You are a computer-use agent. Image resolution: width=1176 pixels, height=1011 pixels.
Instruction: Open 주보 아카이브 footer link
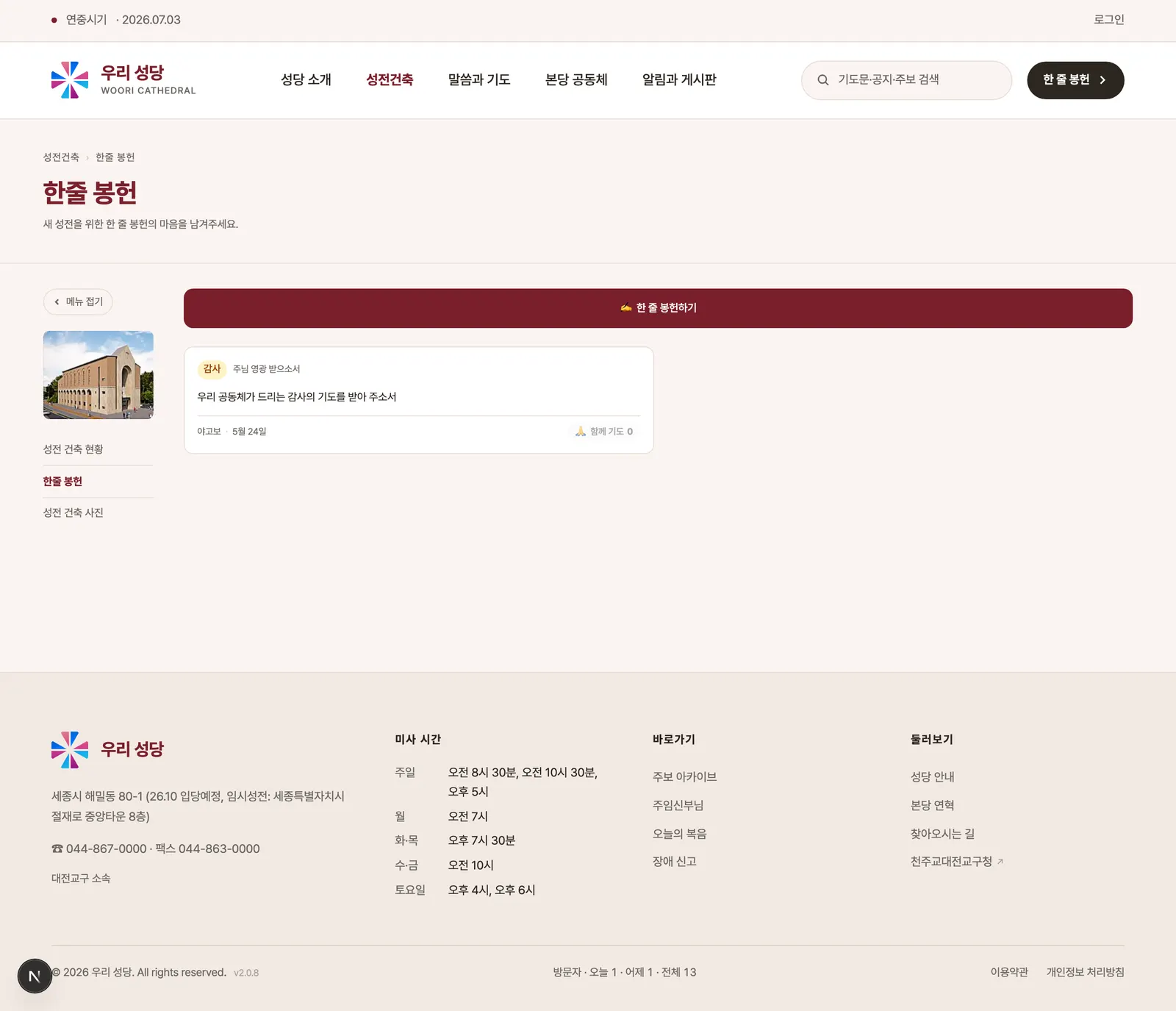pos(684,777)
